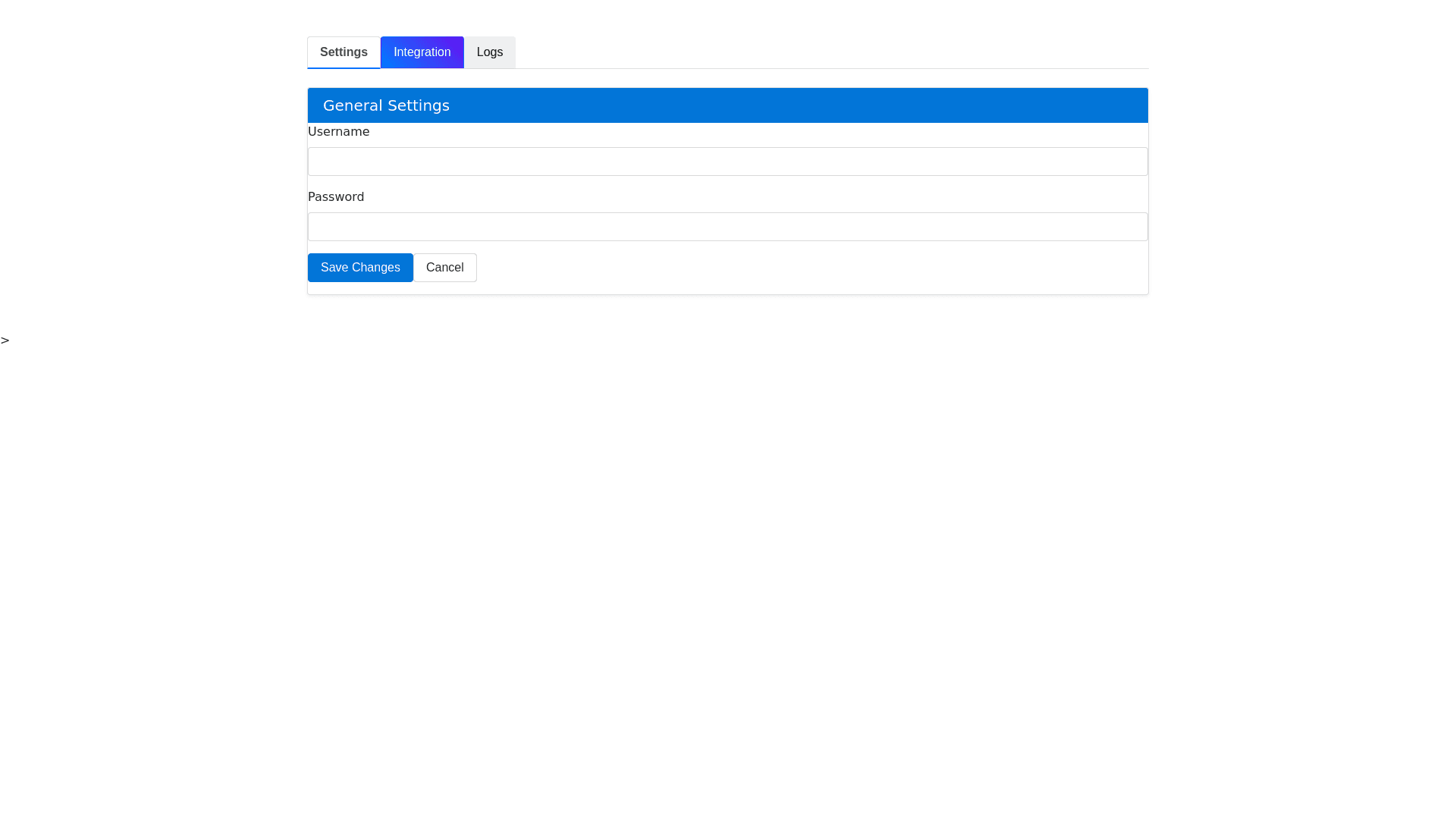Click the Username label
The width and height of the screenshot is (1456, 819).
(x=338, y=132)
